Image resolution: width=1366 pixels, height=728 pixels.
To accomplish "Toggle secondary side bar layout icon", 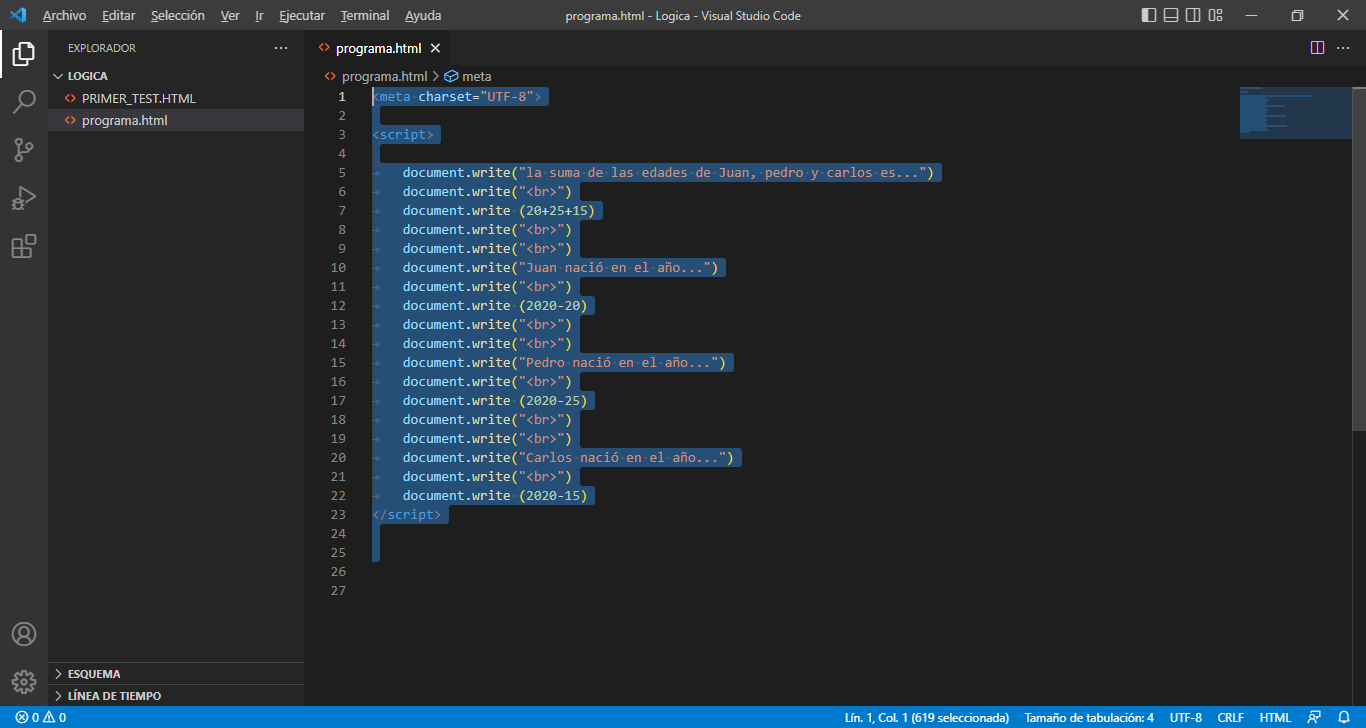I will [x=1193, y=15].
